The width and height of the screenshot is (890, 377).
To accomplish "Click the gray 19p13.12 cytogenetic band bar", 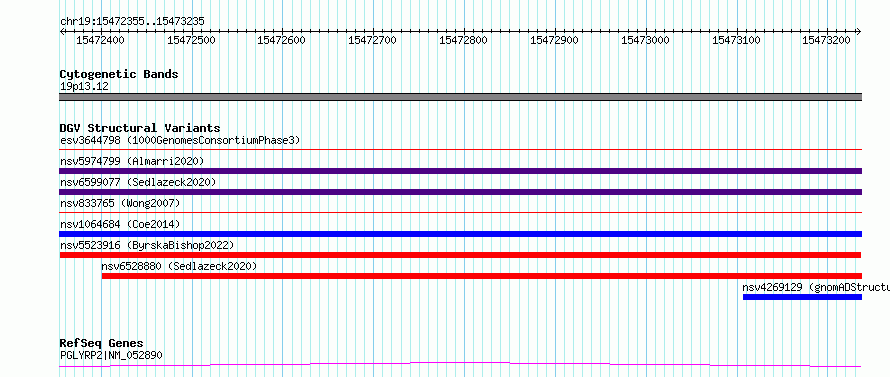I will click(460, 97).
